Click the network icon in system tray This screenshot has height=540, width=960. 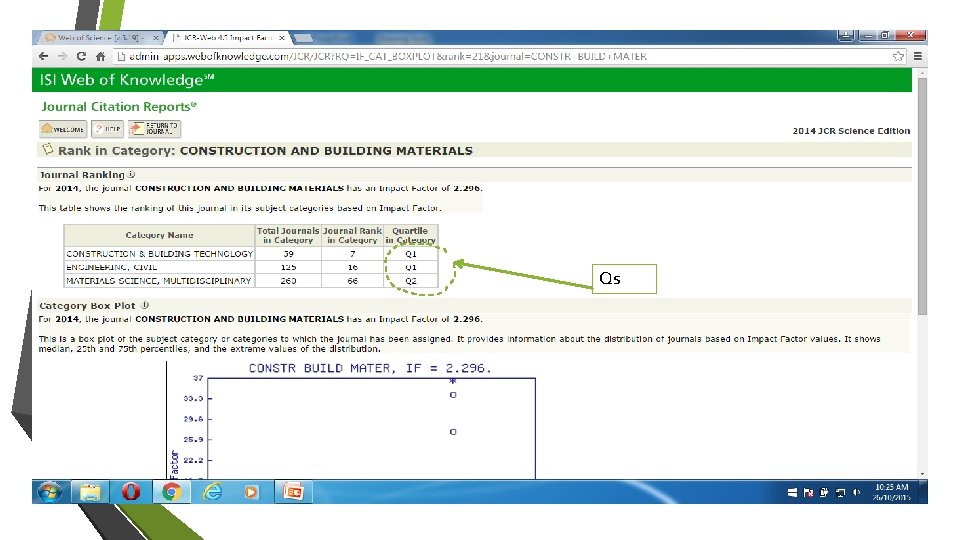[x=840, y=492]
